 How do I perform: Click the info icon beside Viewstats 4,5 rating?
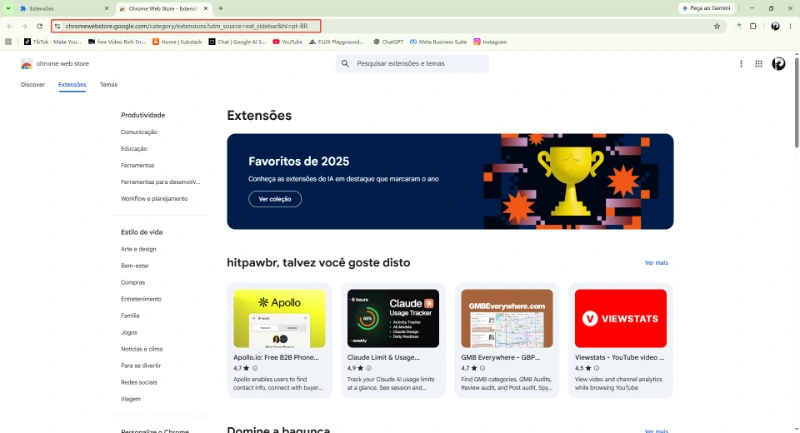click(596, 368)
